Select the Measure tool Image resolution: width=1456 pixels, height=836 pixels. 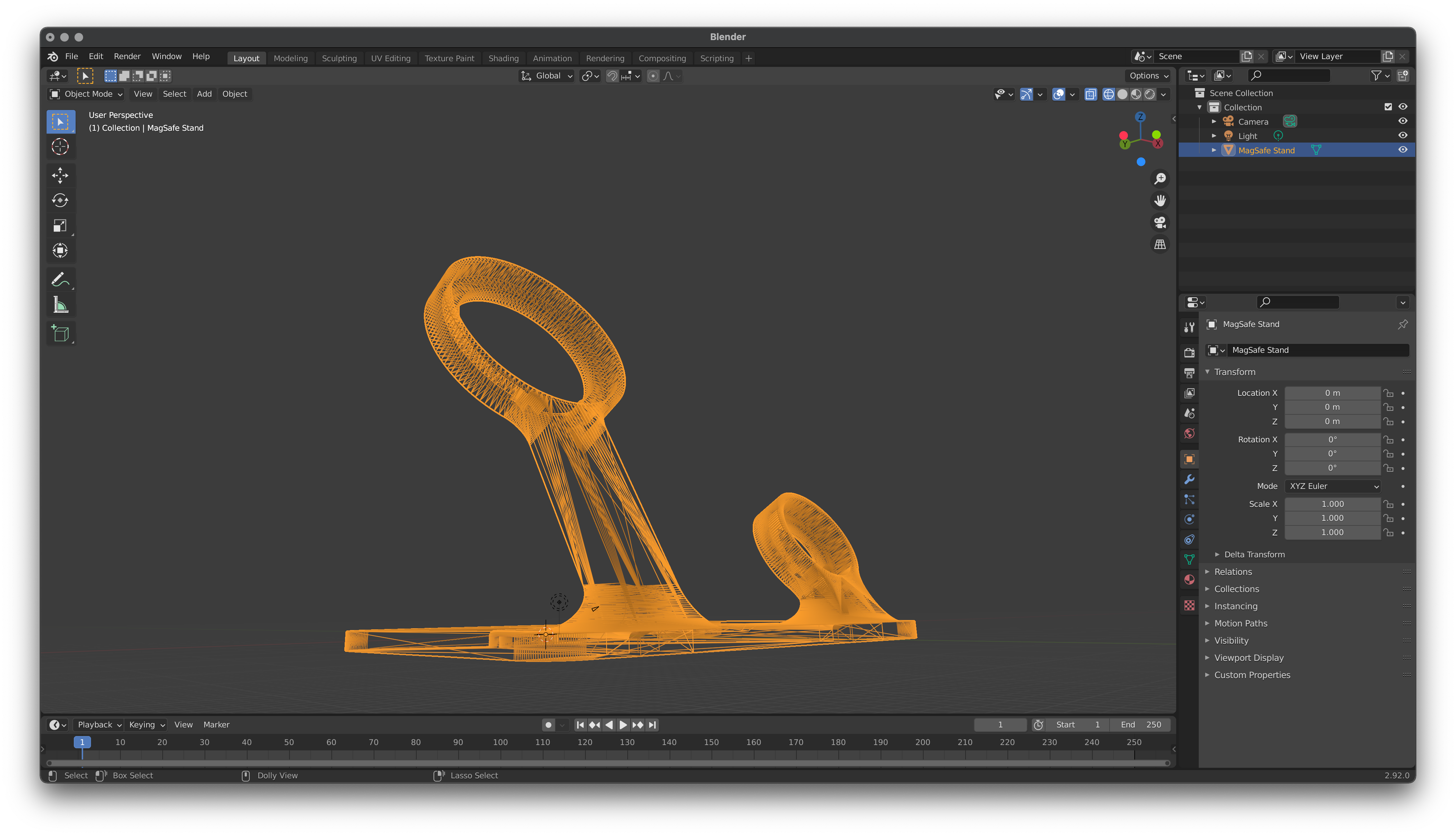point(60,305)
